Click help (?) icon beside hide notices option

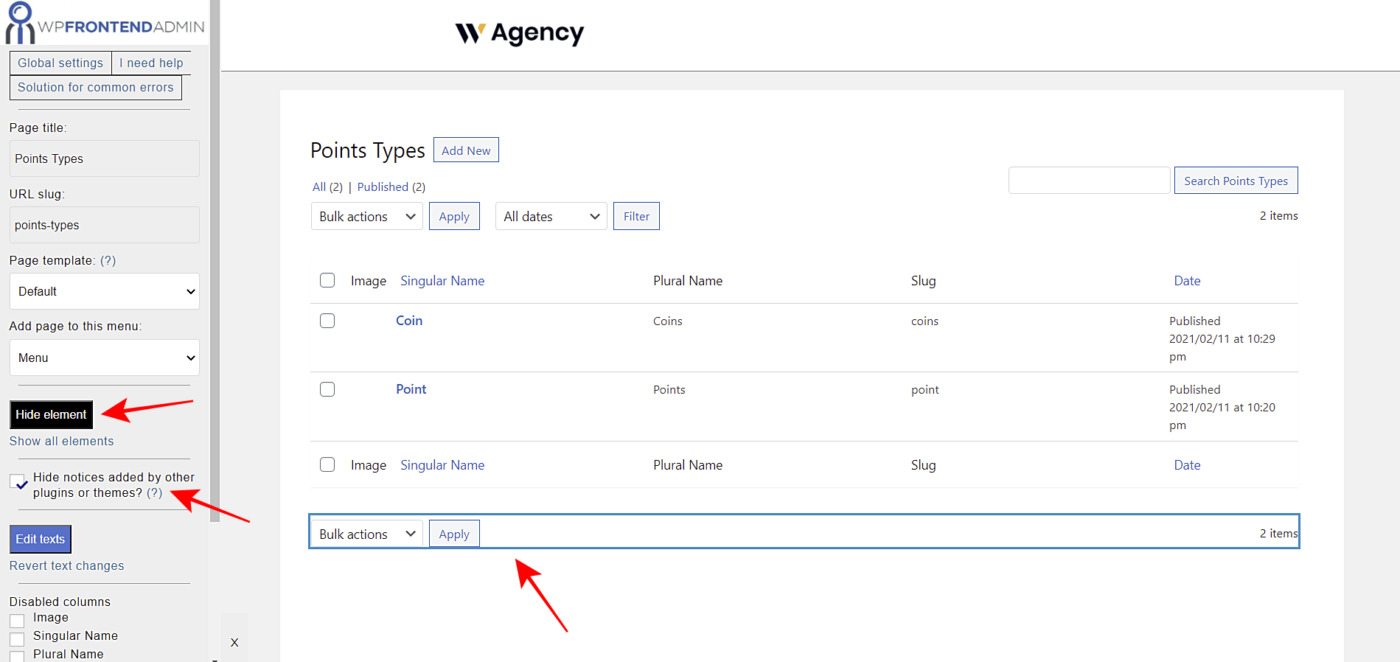154,493
